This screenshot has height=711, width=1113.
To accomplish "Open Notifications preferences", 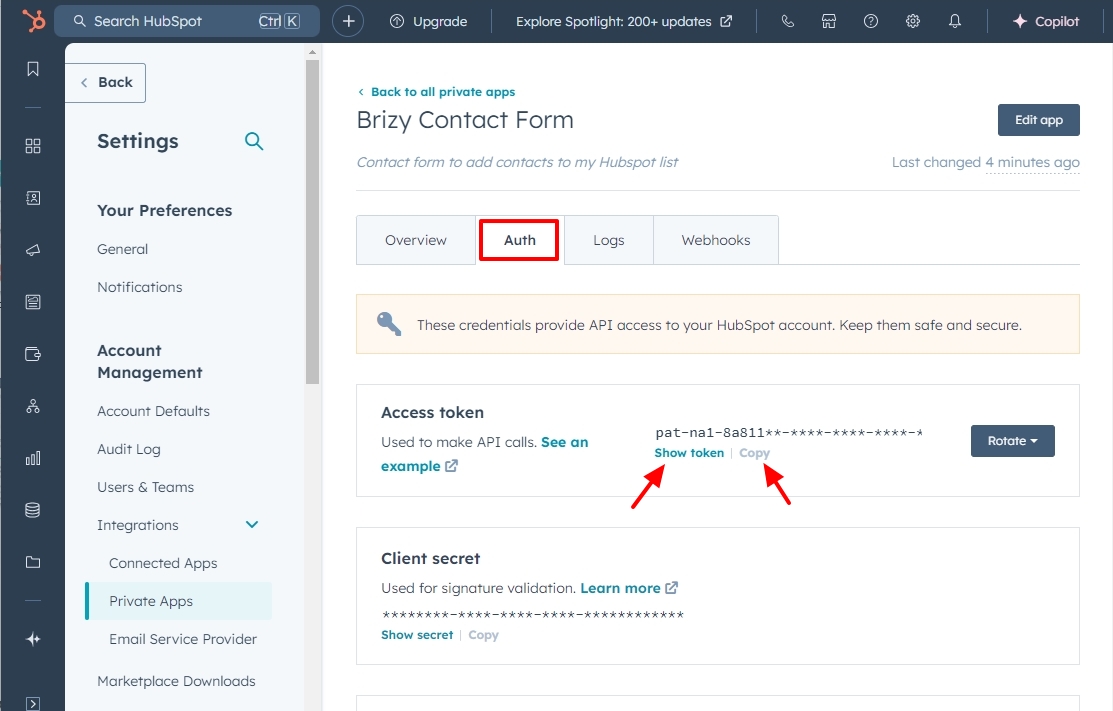I will pyautogui.click(x=140, y=287).
